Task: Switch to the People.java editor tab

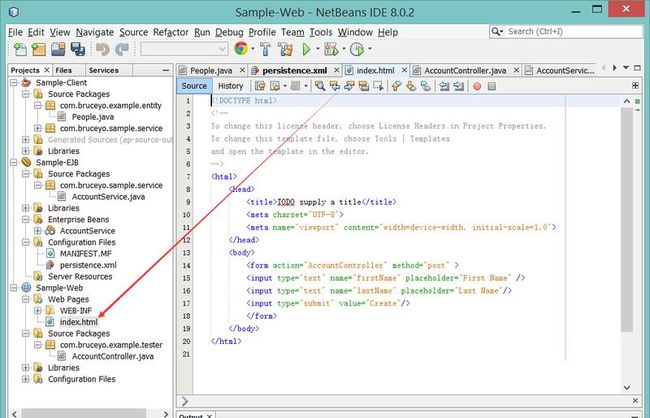Action: click(211, 70)
